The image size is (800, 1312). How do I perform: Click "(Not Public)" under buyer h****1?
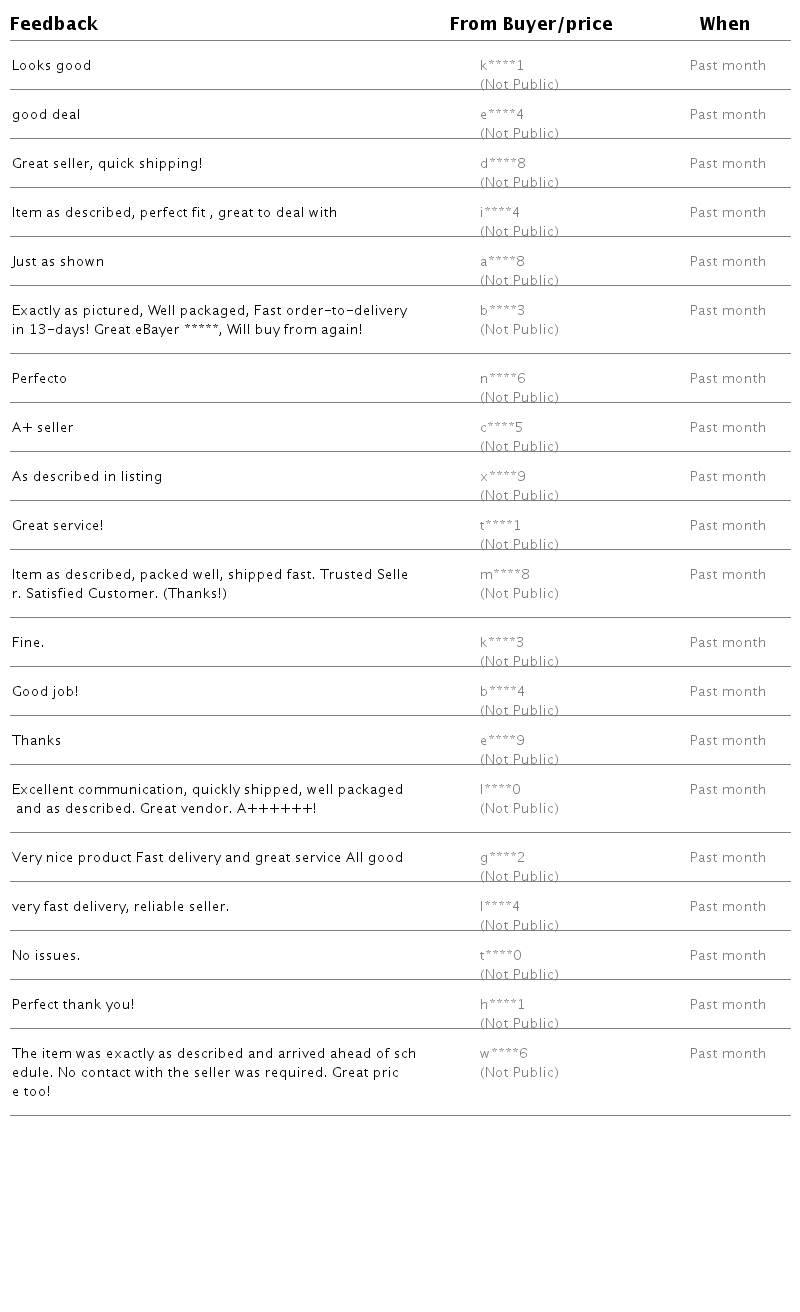click(519, 1023)
